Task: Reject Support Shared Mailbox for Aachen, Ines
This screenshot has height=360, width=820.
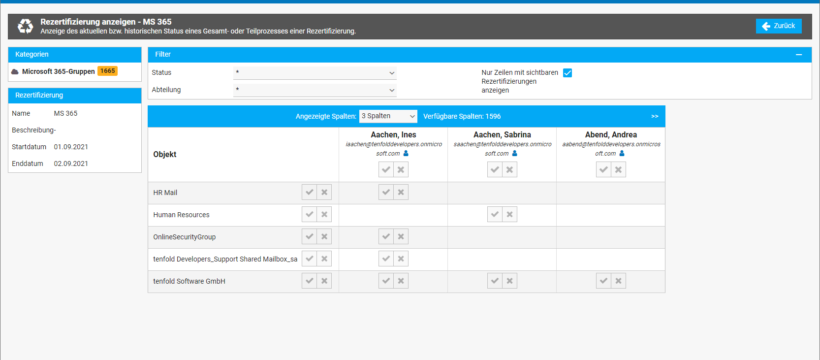Action: pyautogui.click(x=401, y=259)
